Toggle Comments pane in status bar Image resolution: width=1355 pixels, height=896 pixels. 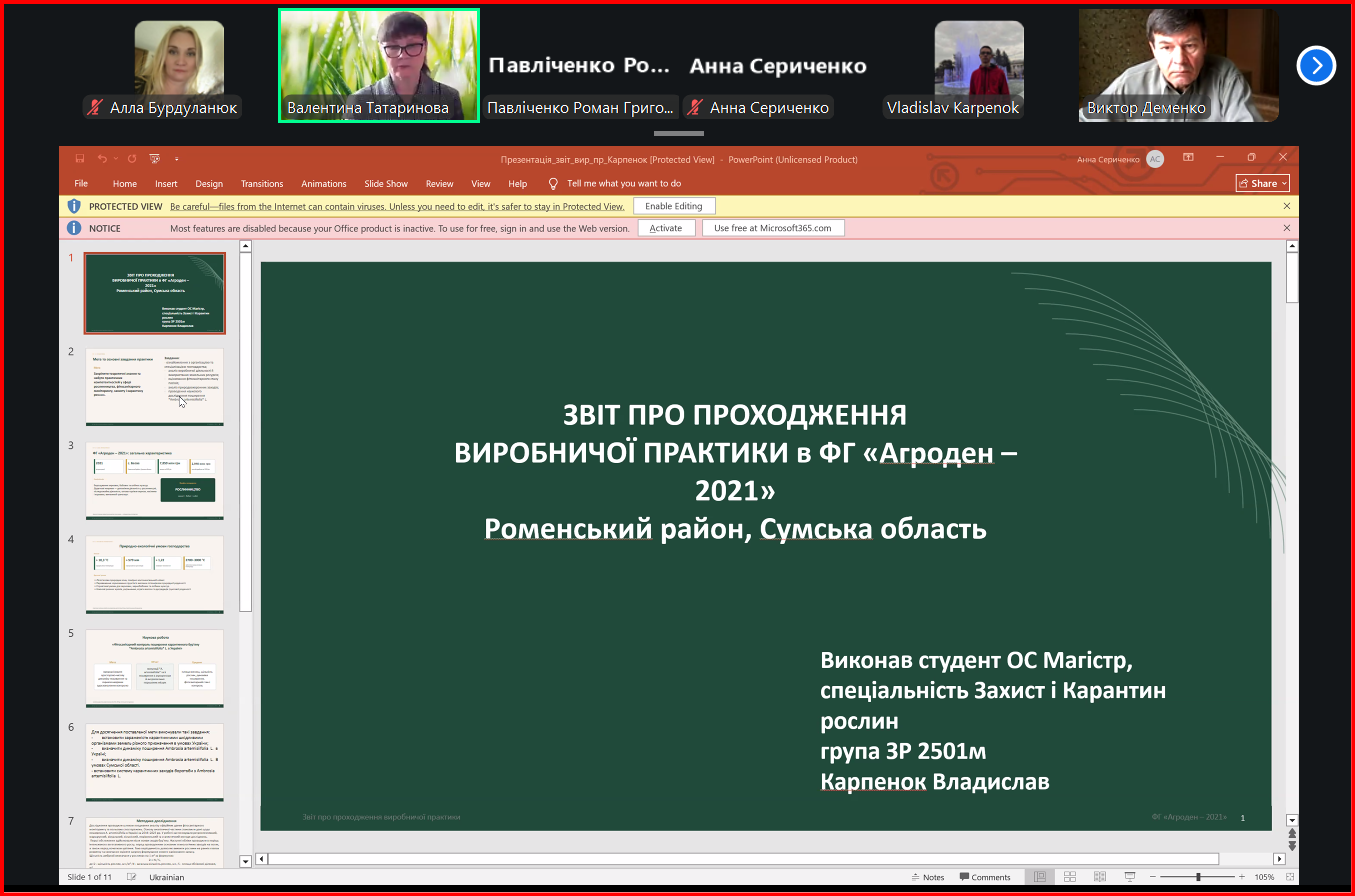(985, 877)
